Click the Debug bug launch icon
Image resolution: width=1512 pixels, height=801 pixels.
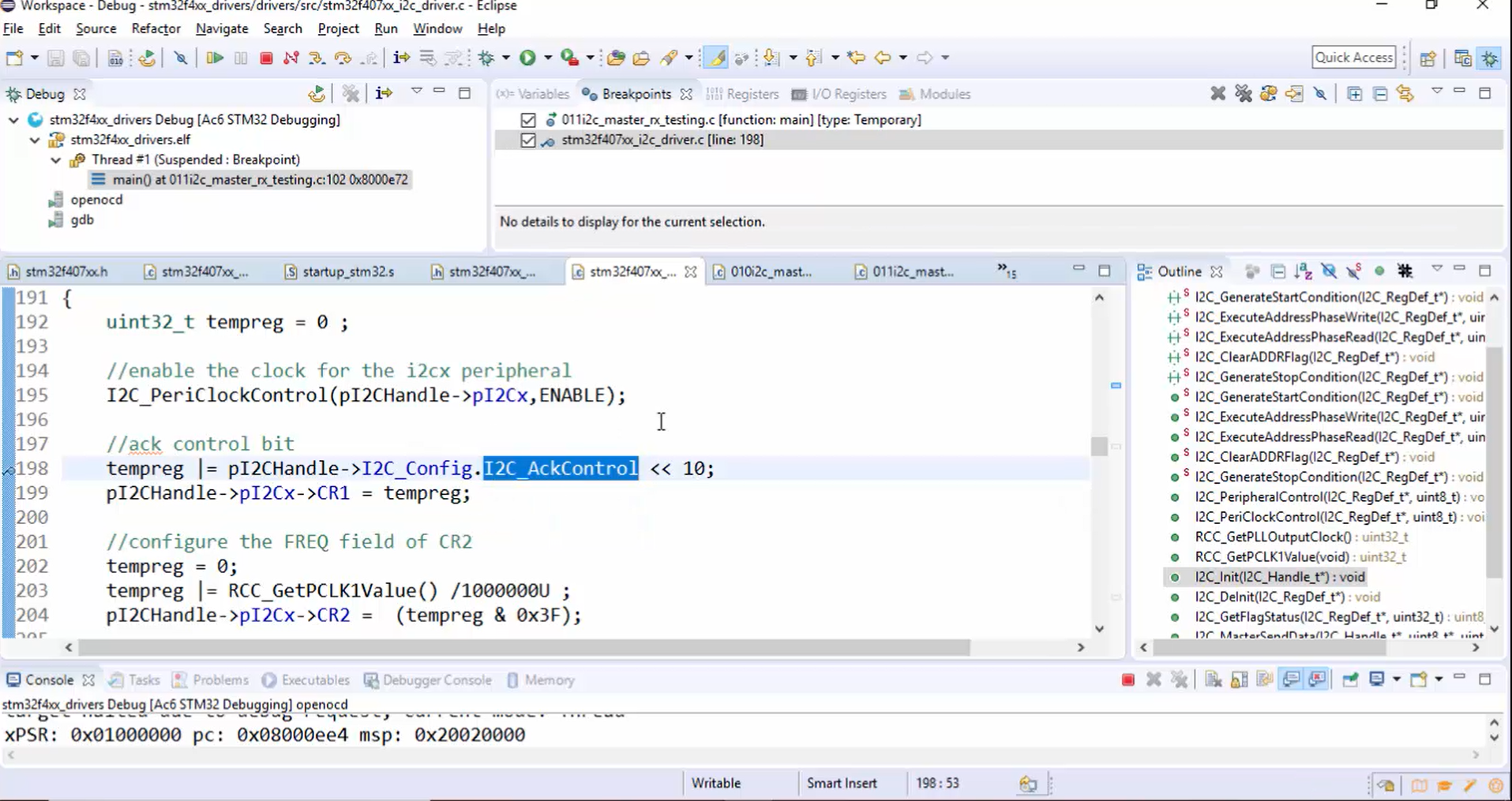tap(486, 58)
